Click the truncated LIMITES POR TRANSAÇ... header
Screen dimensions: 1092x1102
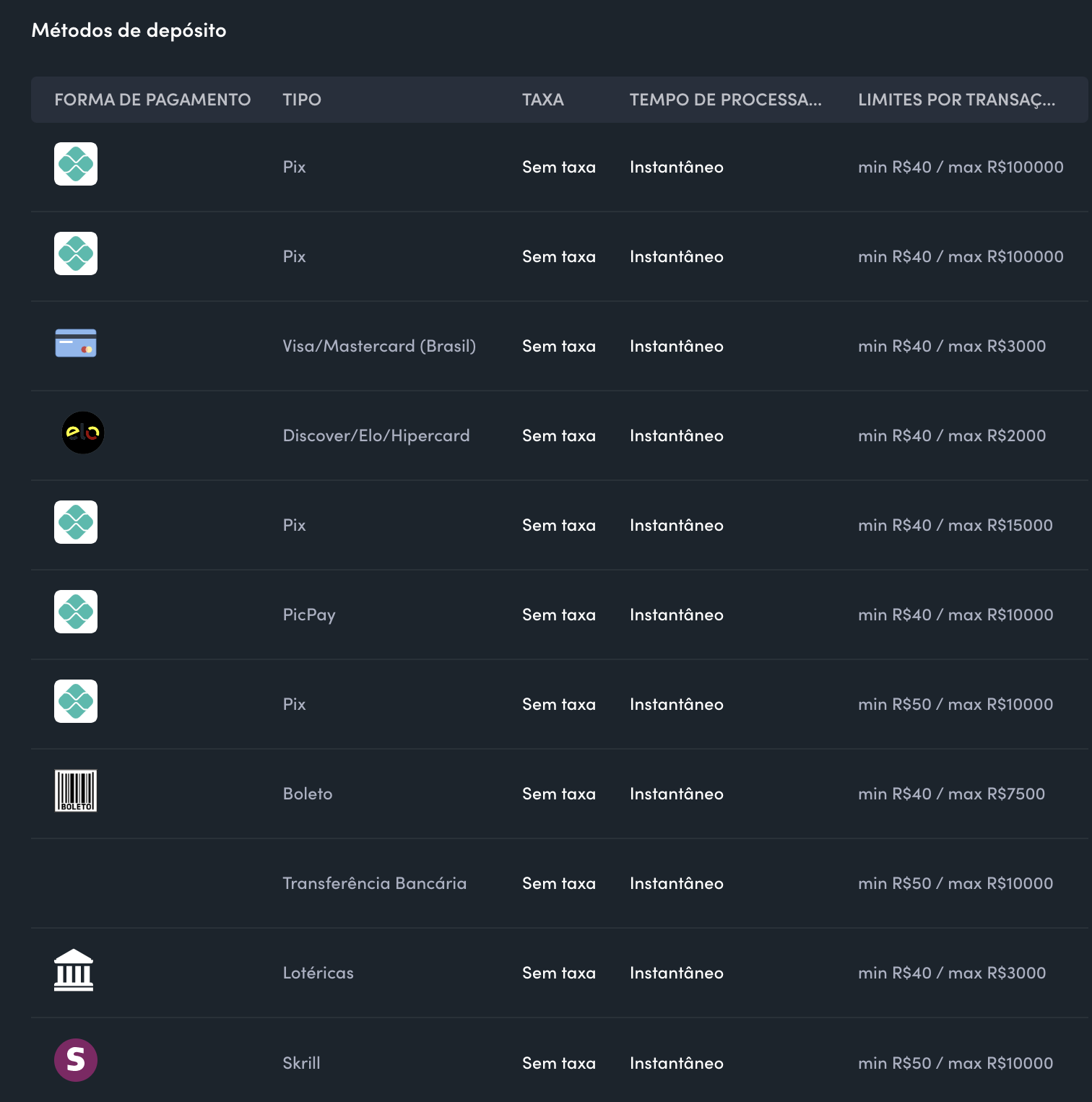956,100
